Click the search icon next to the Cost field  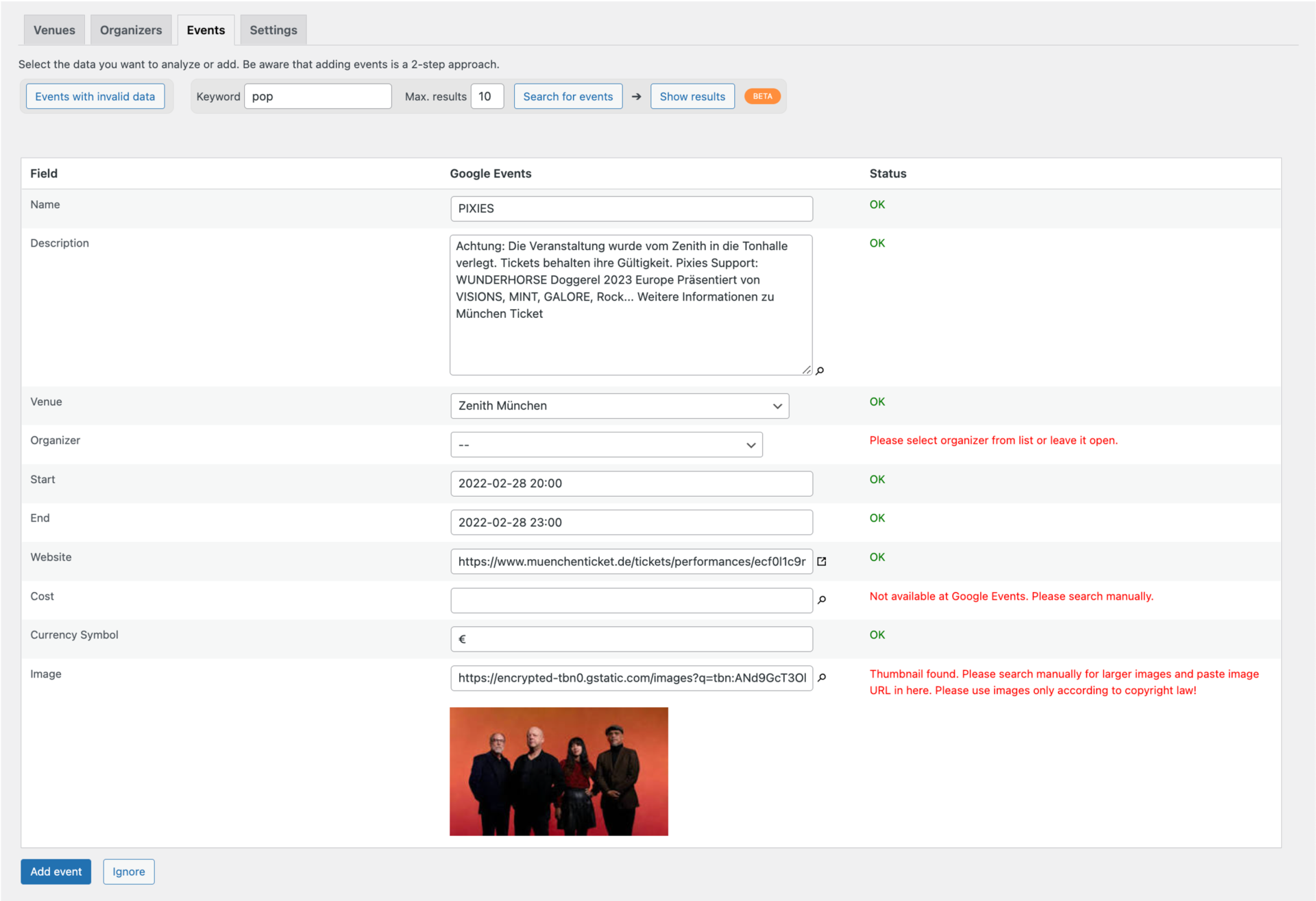tap(822, 600)
